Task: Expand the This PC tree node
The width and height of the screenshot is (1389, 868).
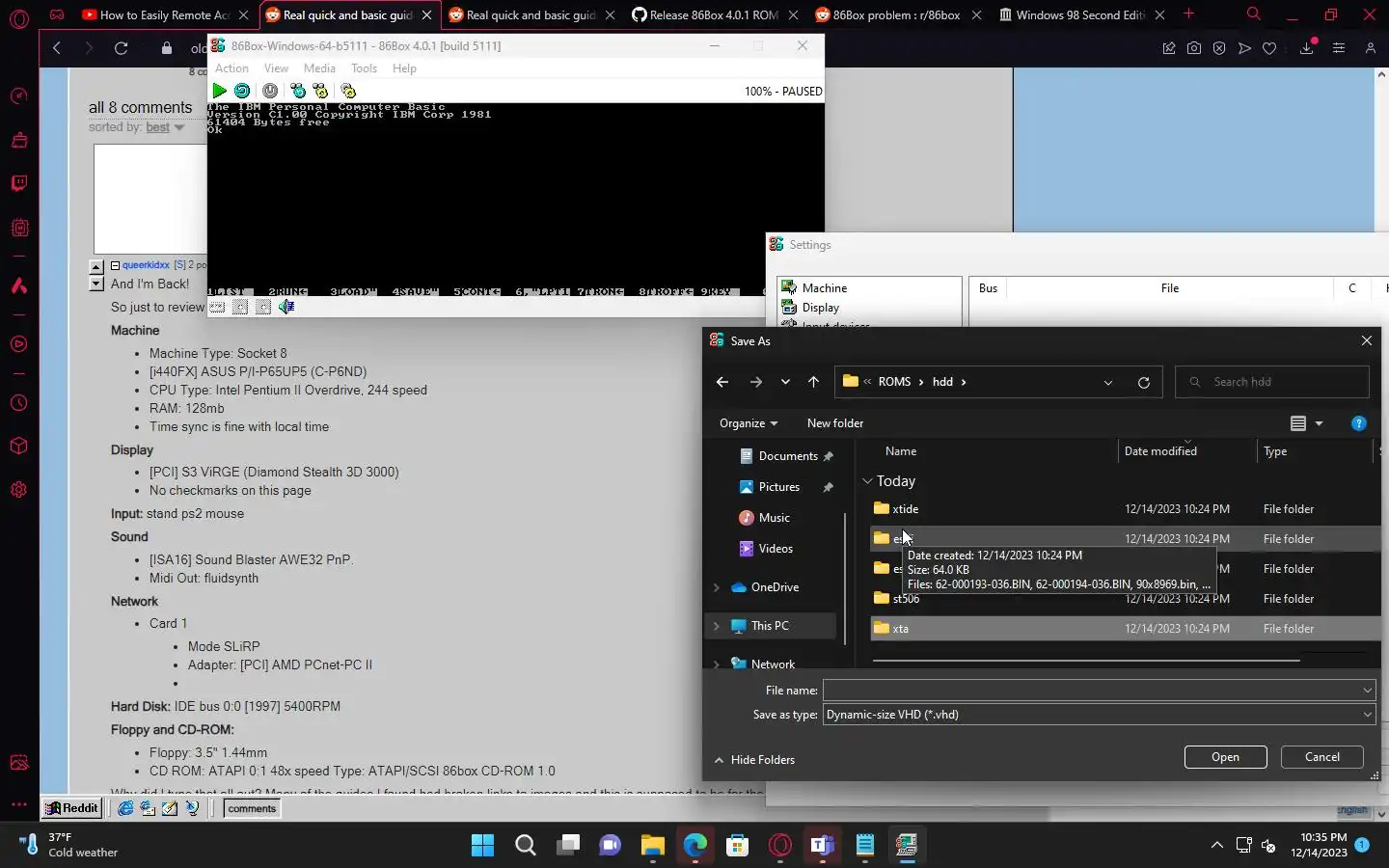Action: (x=716, y=626)
